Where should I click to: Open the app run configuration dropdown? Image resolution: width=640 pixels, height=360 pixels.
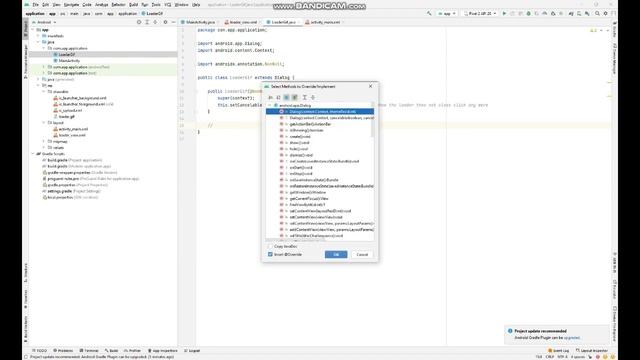pyautogui.click(x=447, y=13)
